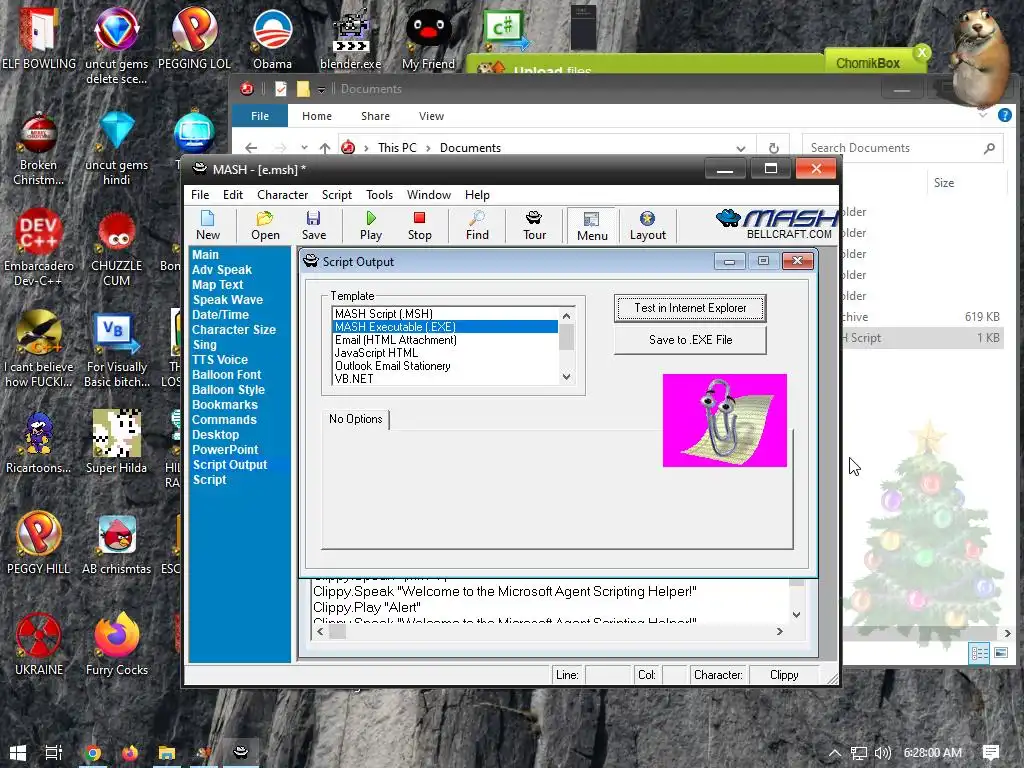Open TTS Voice in the sidebar
Screen dimensions: 1024x768
[219, 360]
